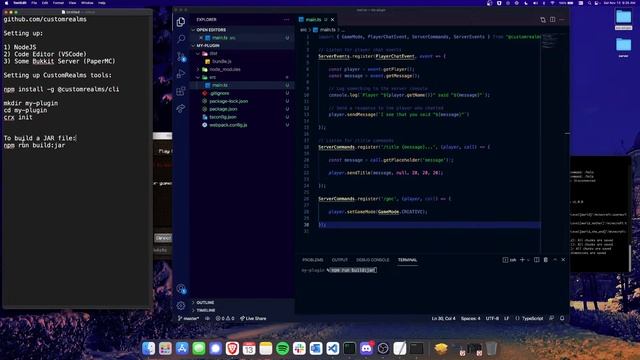Open Trash in the Dock
Screen dimensions: 640x360
[491, 349]
